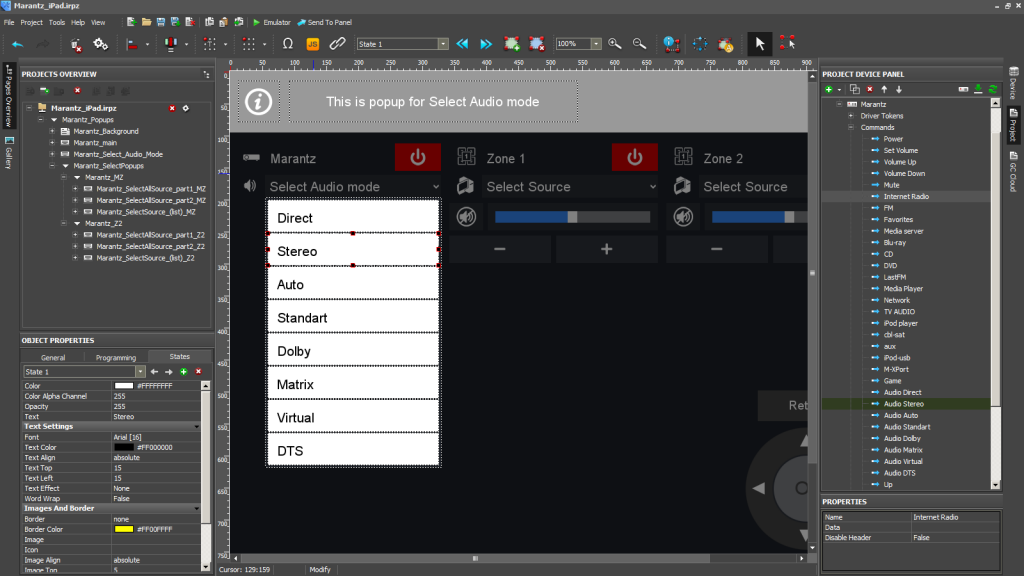Open the JS script editor icon
This screenshot has width=1024, height=576.
[x=312, y=44]
